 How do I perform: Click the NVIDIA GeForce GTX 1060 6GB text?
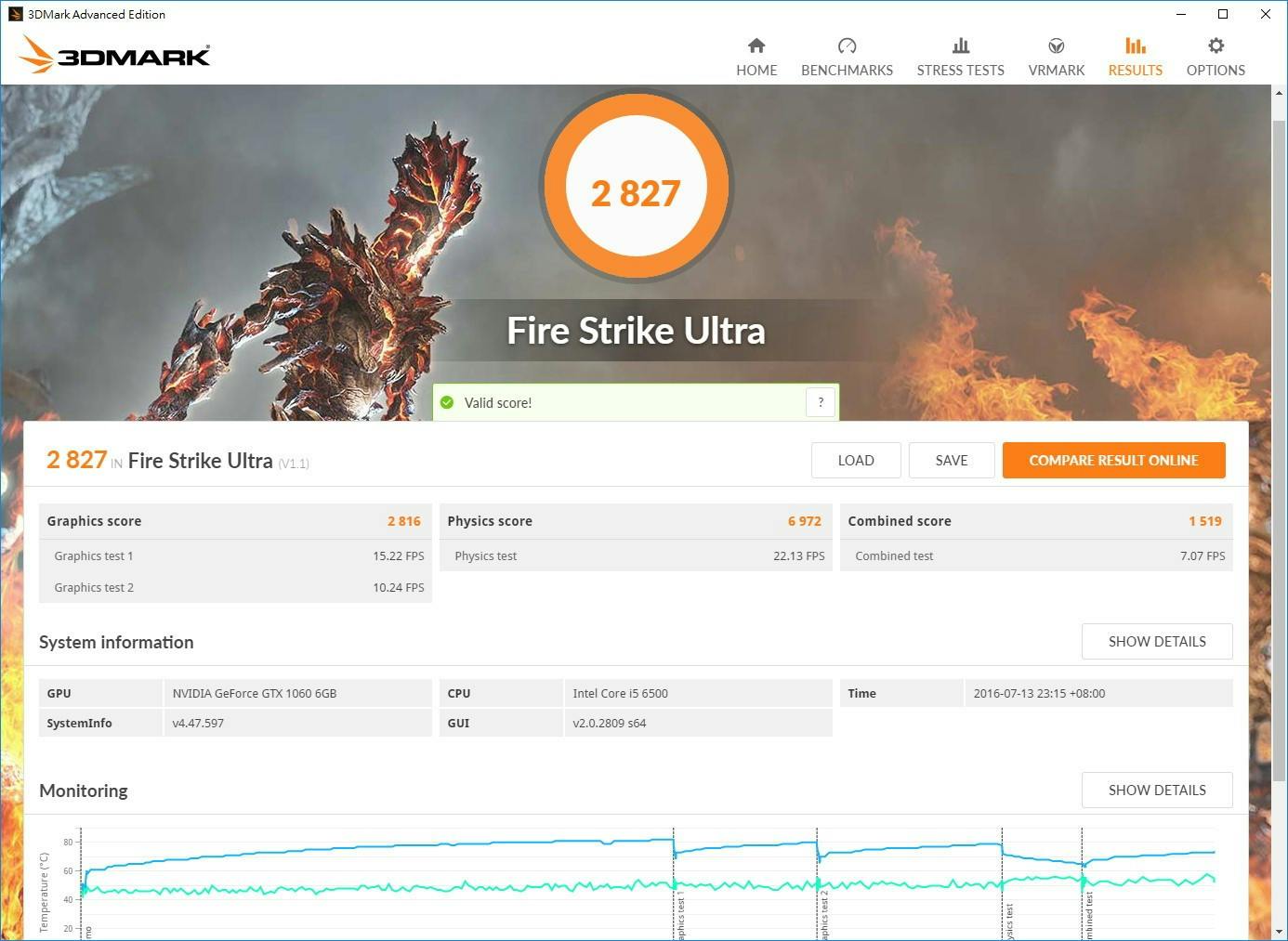(x=255, y=693)
